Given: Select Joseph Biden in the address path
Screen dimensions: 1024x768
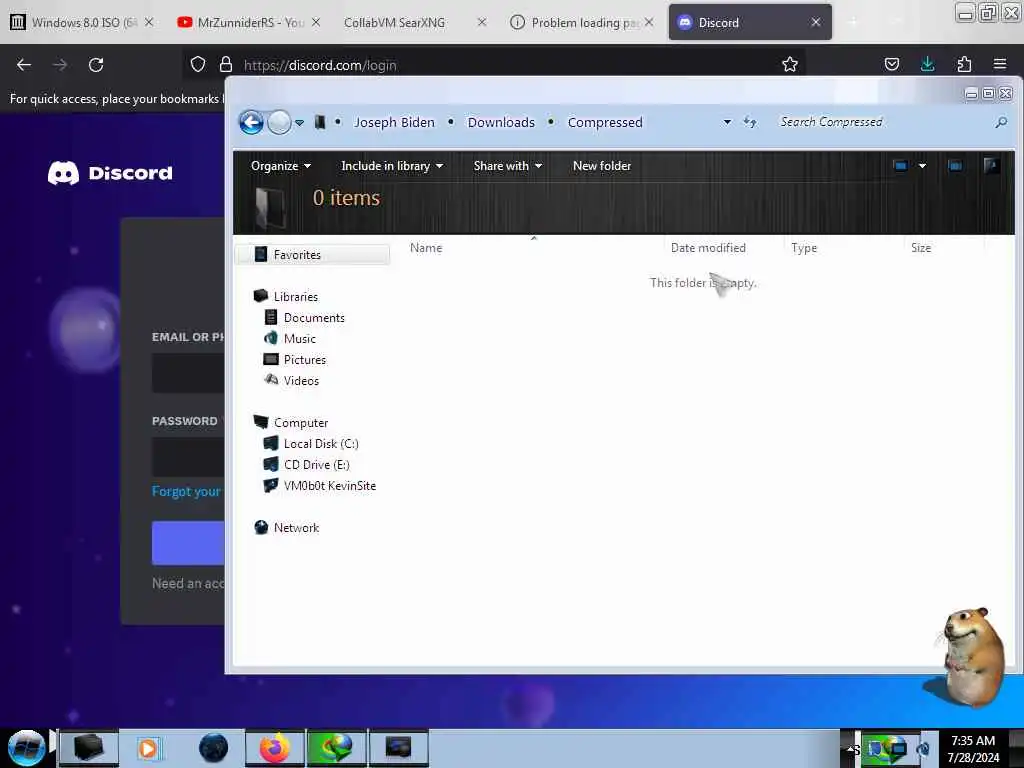Looking at the screenshot, I should (x=394, y=122).
